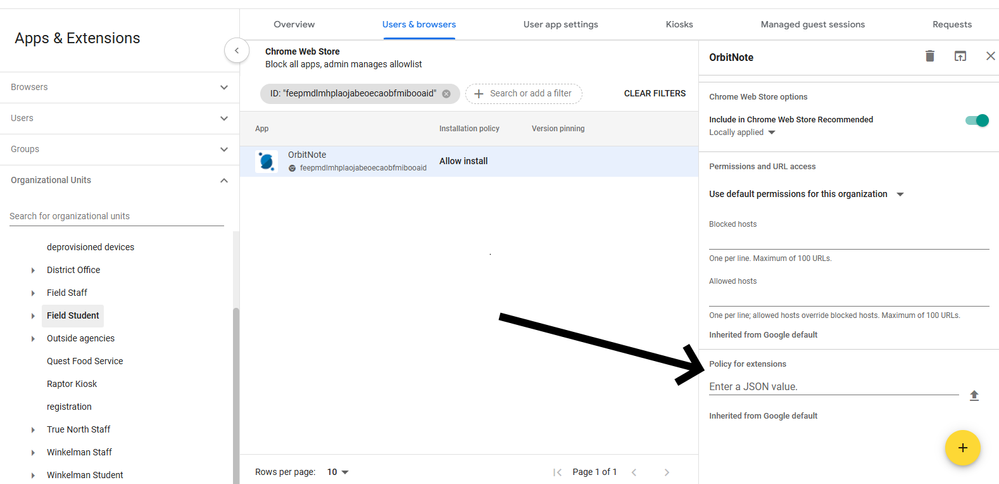Toggle Include in Chrome Web Store Recommended
This screenshot has width=999, height=484.
(977, 120)
